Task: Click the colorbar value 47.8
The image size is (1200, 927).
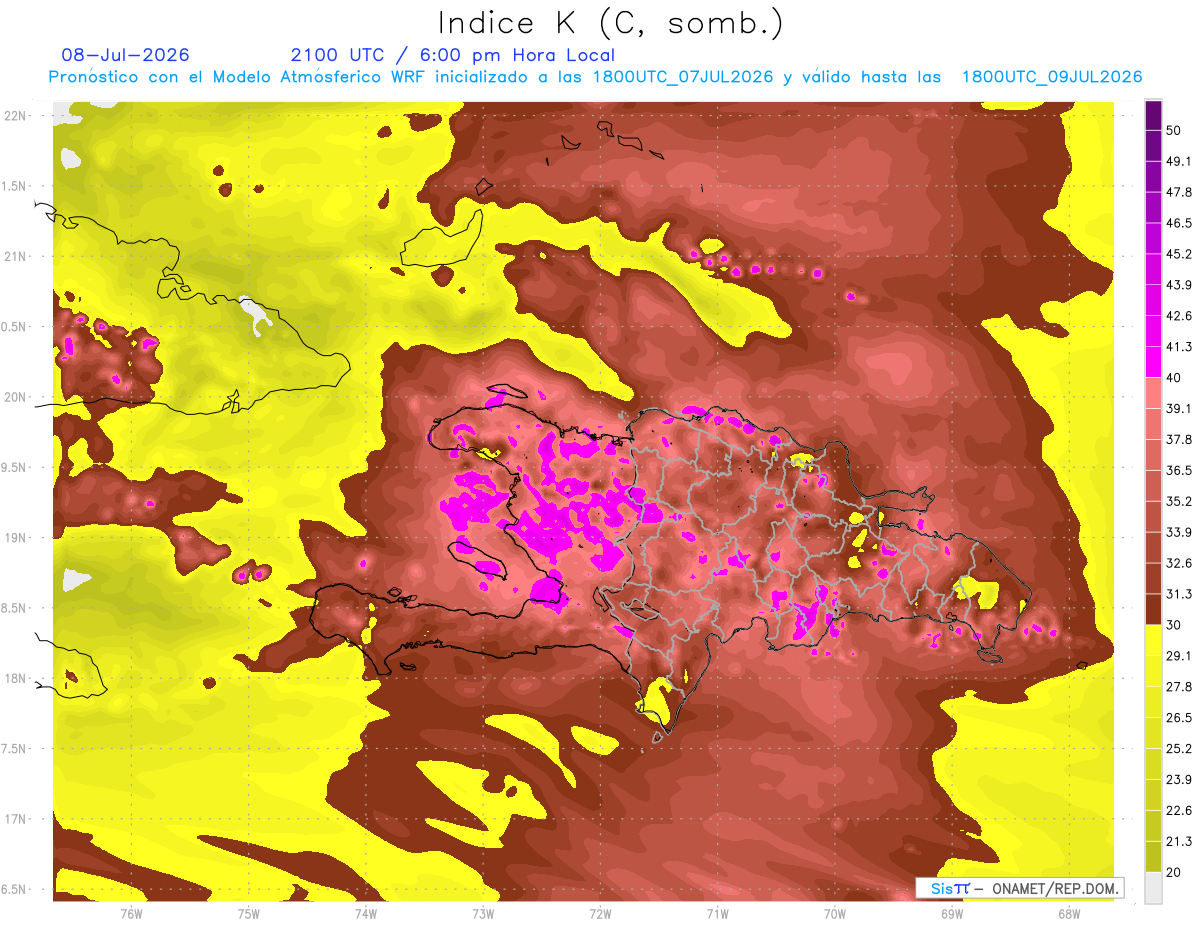Action: pyautogui.click(x=1179, y=192)
